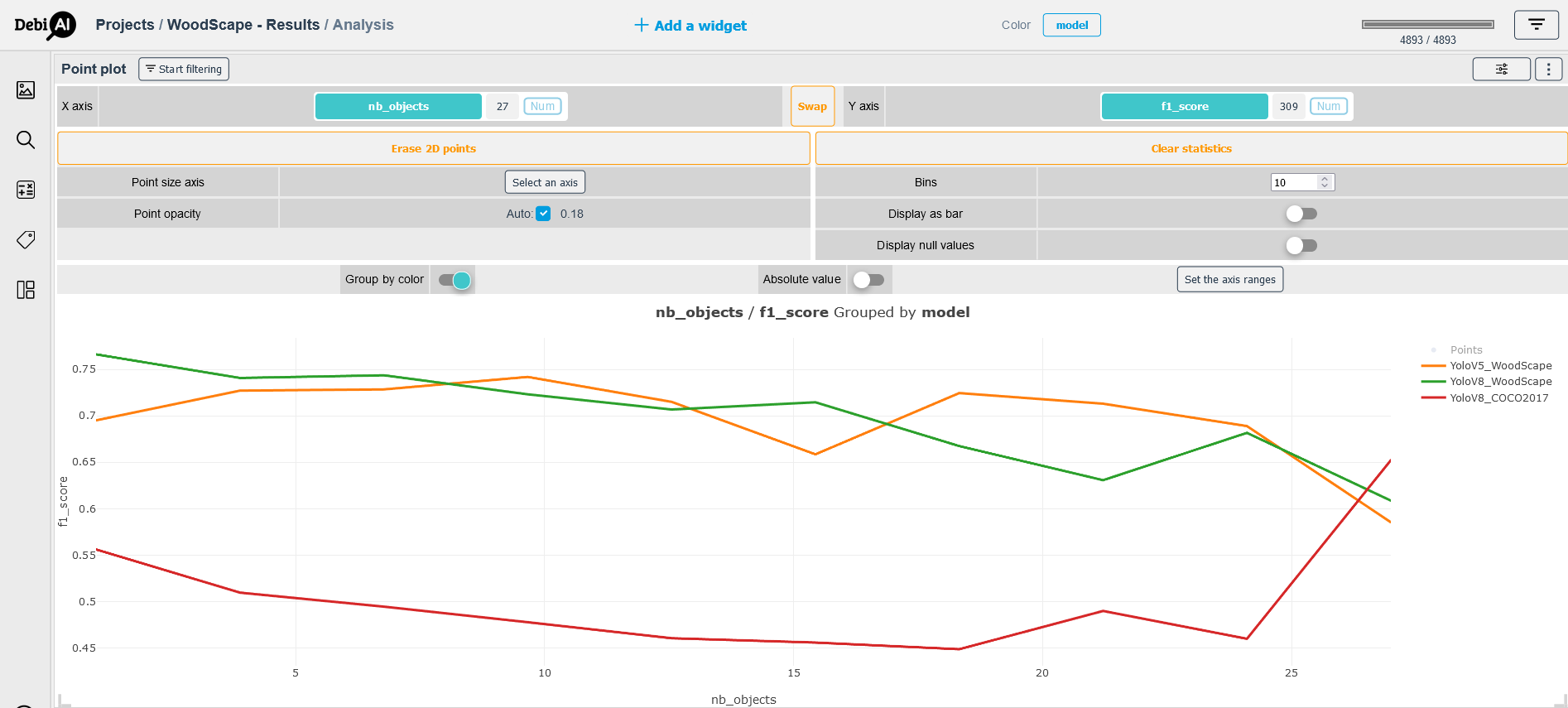Click the Bins stepper arrows
This screenshot has height=708, width=1568.
[1325, 182]
